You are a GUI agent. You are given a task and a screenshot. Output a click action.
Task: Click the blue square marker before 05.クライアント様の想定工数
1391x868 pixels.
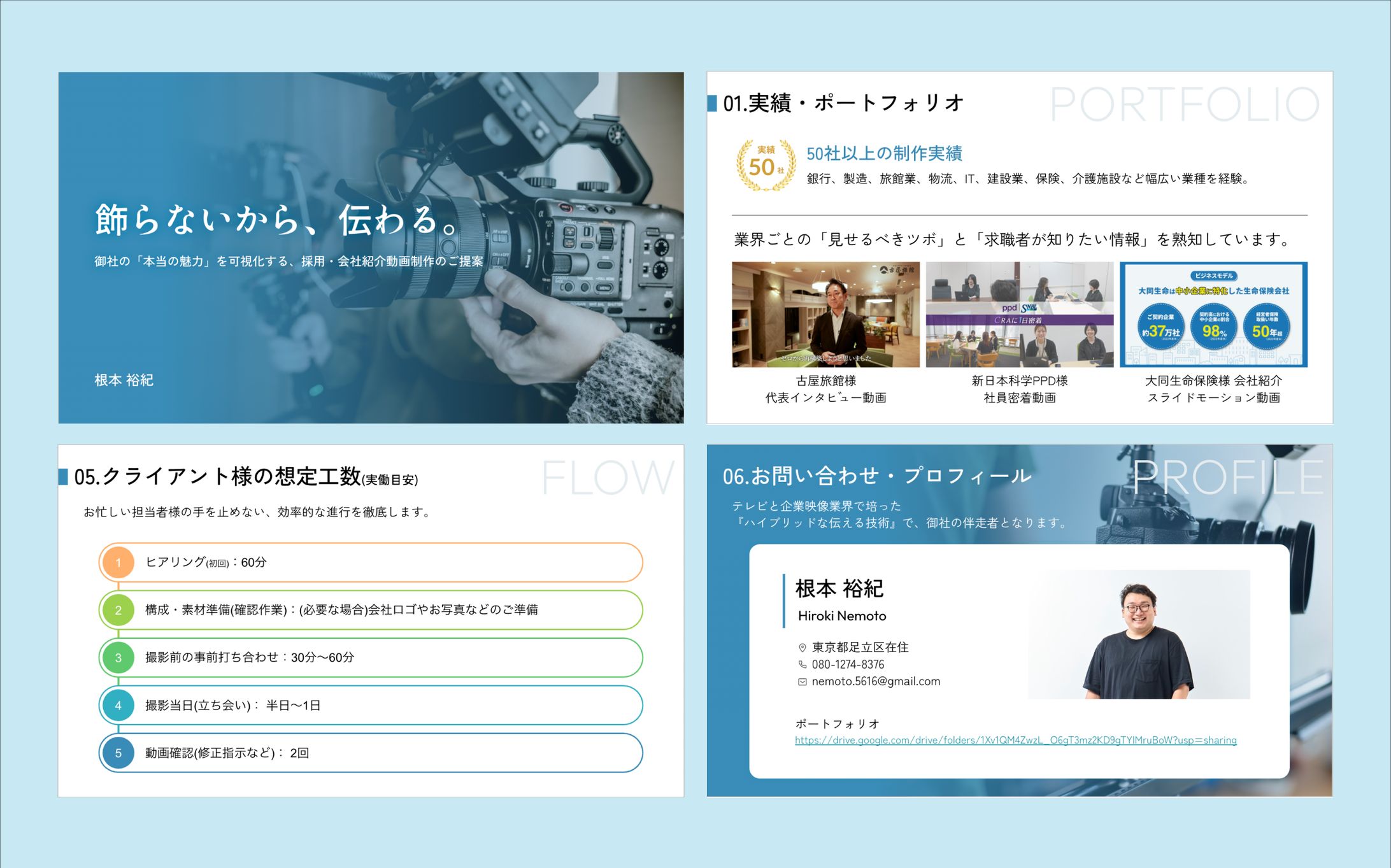(x=64, y=475)
